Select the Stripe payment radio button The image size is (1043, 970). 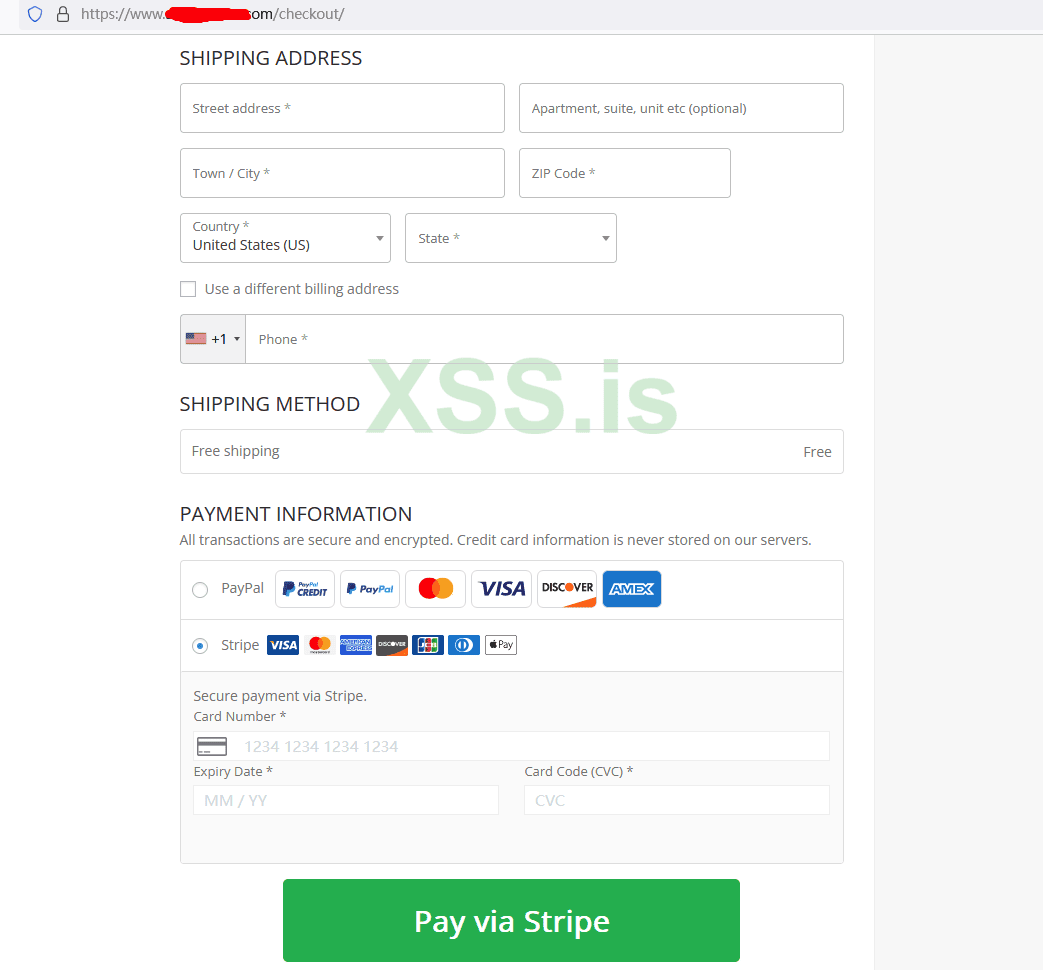(x=200, y=645)
